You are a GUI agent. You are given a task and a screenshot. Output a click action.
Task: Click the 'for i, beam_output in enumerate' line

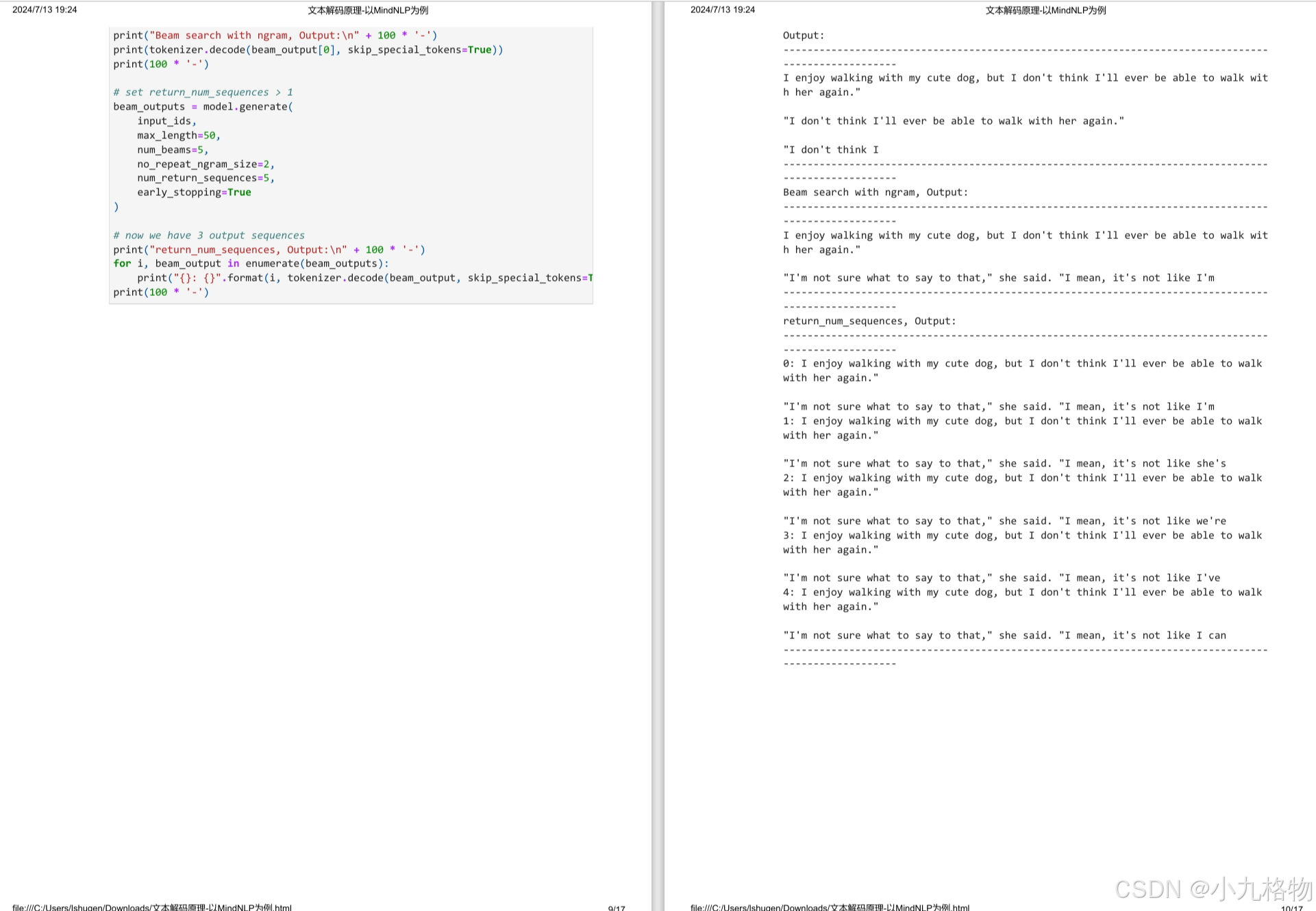[251, 264]
